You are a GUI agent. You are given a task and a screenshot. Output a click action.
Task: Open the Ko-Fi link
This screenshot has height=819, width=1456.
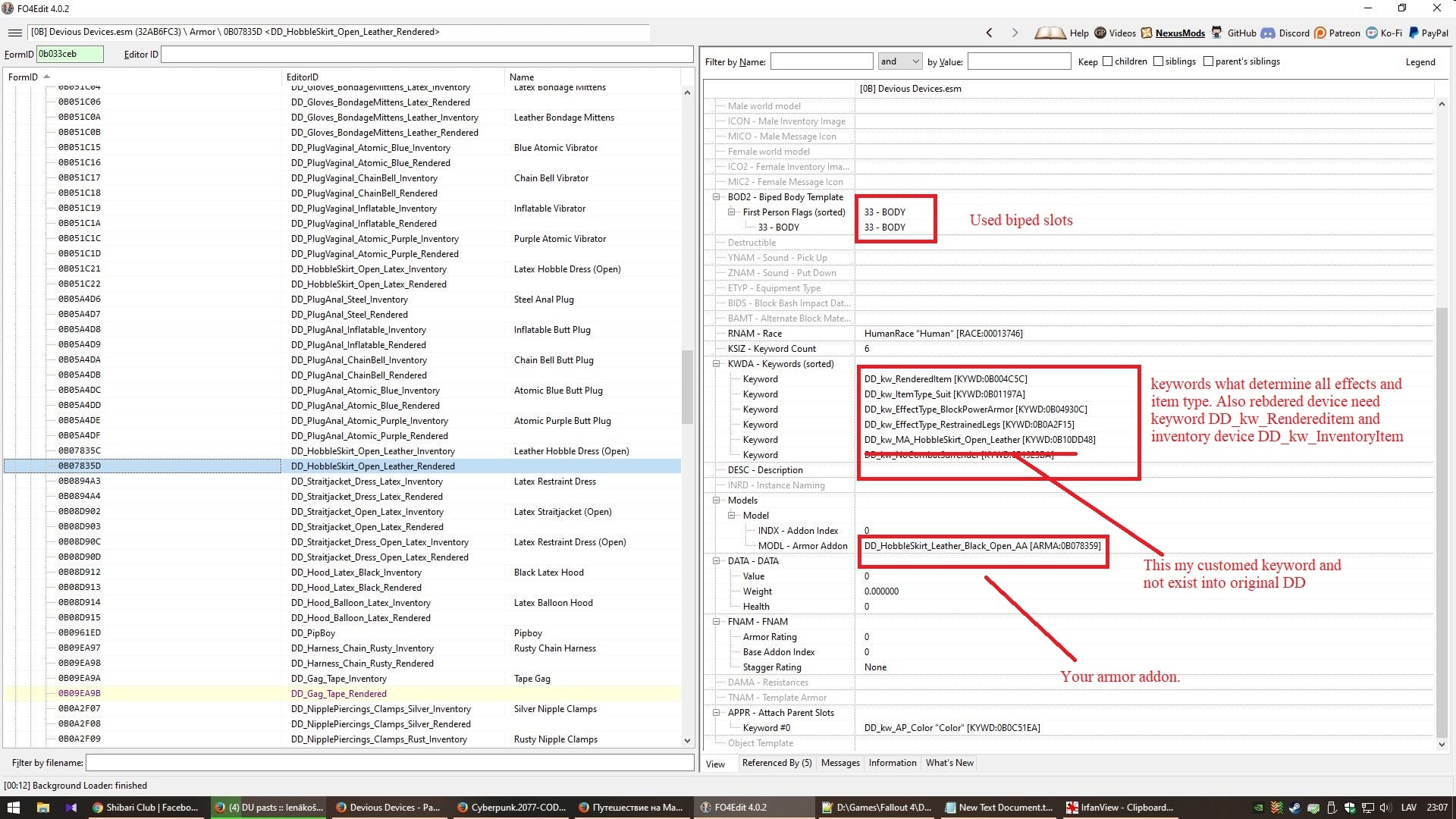[x=1384, y=33]
